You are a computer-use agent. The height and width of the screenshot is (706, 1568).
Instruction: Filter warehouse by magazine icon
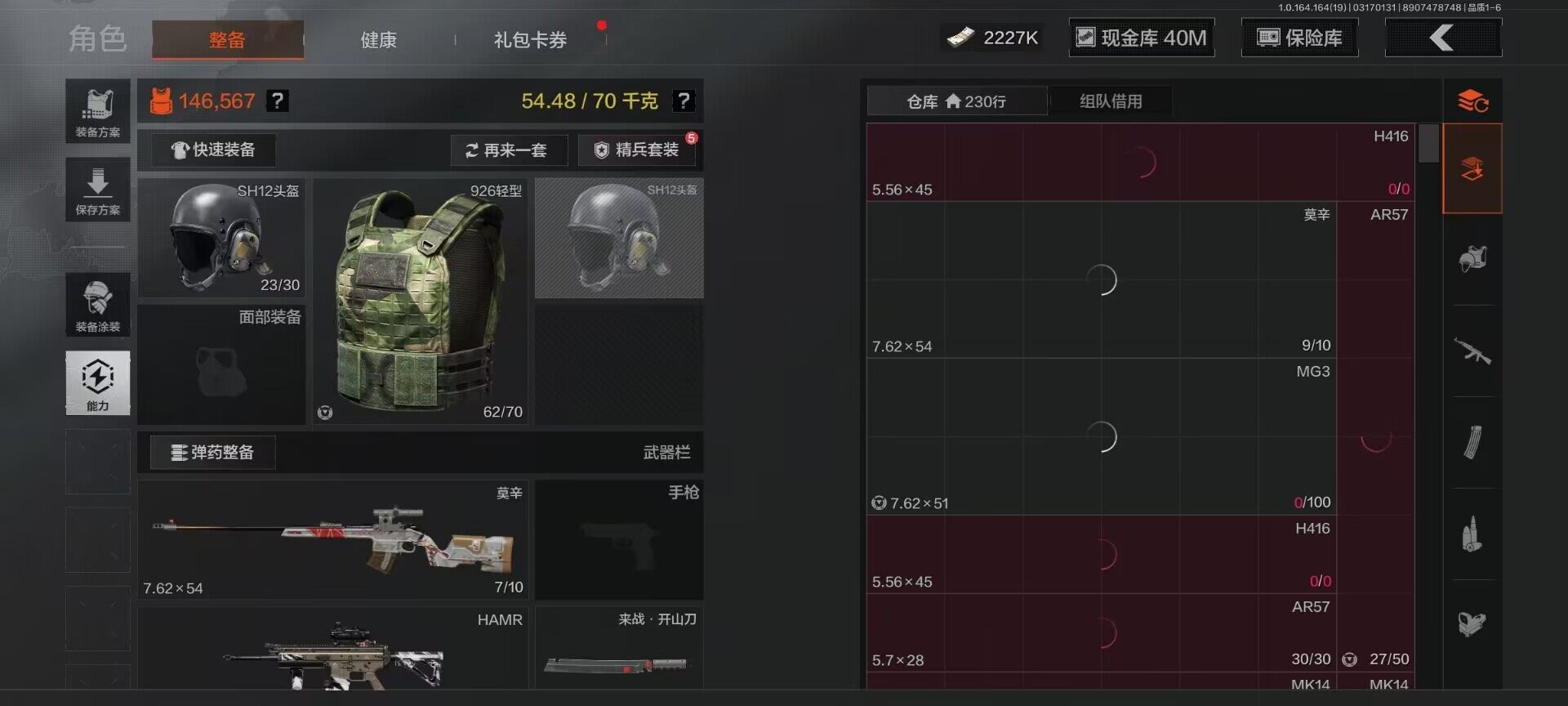tap(1472, 443)
